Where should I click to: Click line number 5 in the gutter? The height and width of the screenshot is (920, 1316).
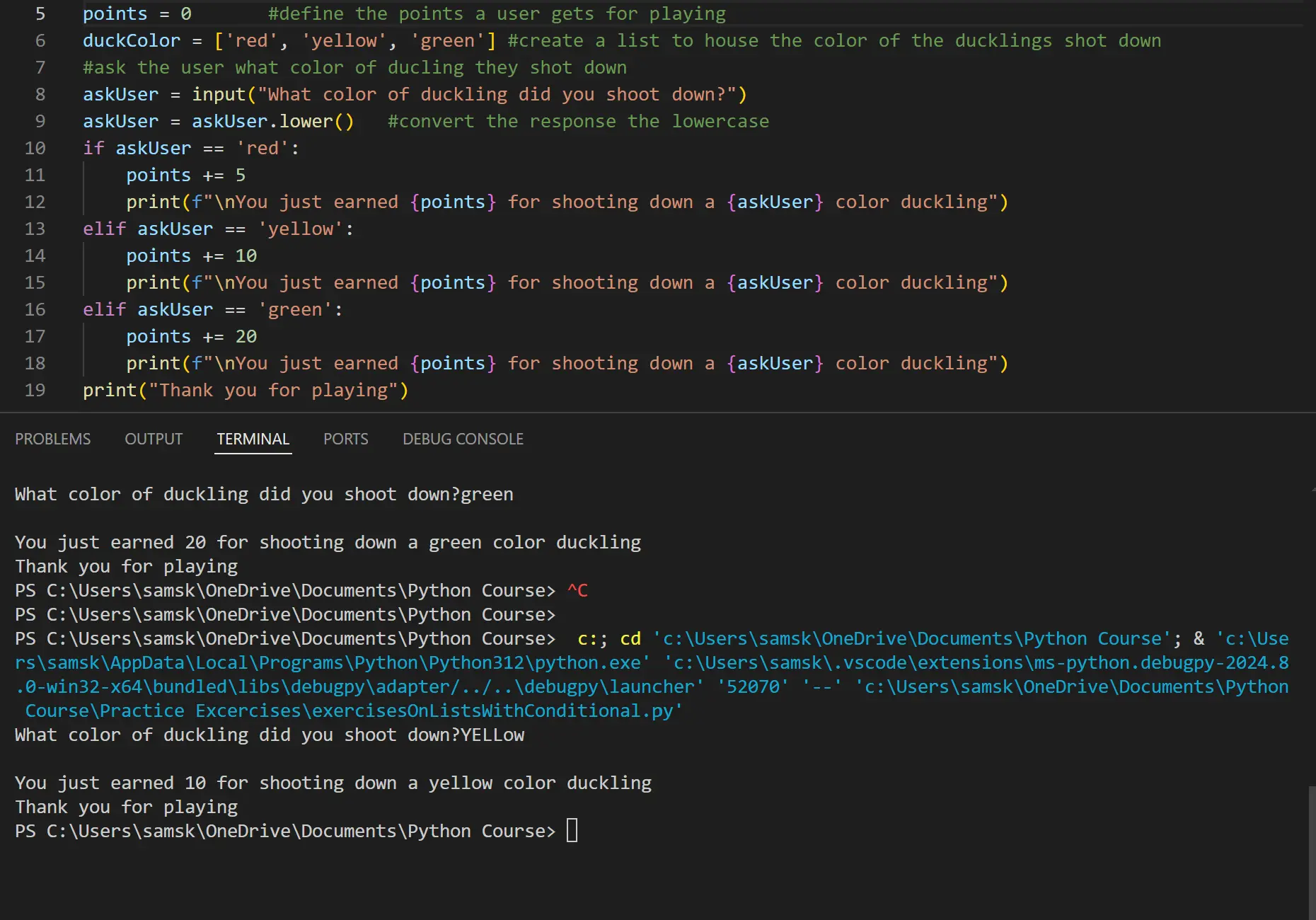tap(40, 14)
